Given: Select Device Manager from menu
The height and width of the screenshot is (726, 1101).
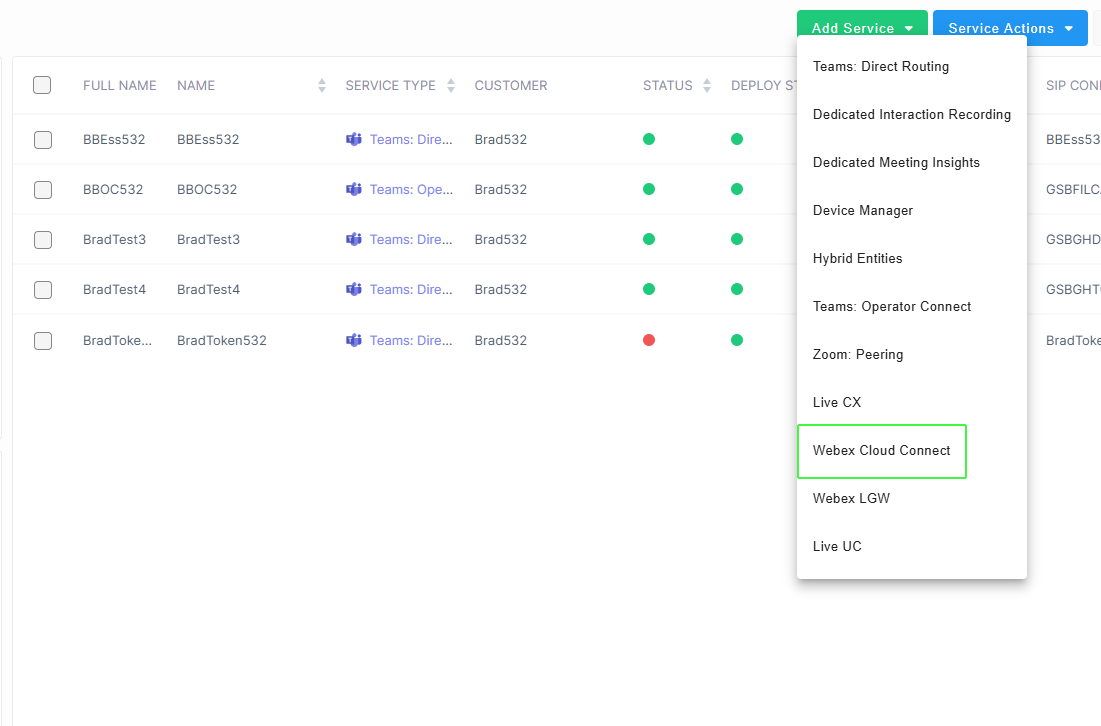Looking at the screenshot, I should 911,211.
